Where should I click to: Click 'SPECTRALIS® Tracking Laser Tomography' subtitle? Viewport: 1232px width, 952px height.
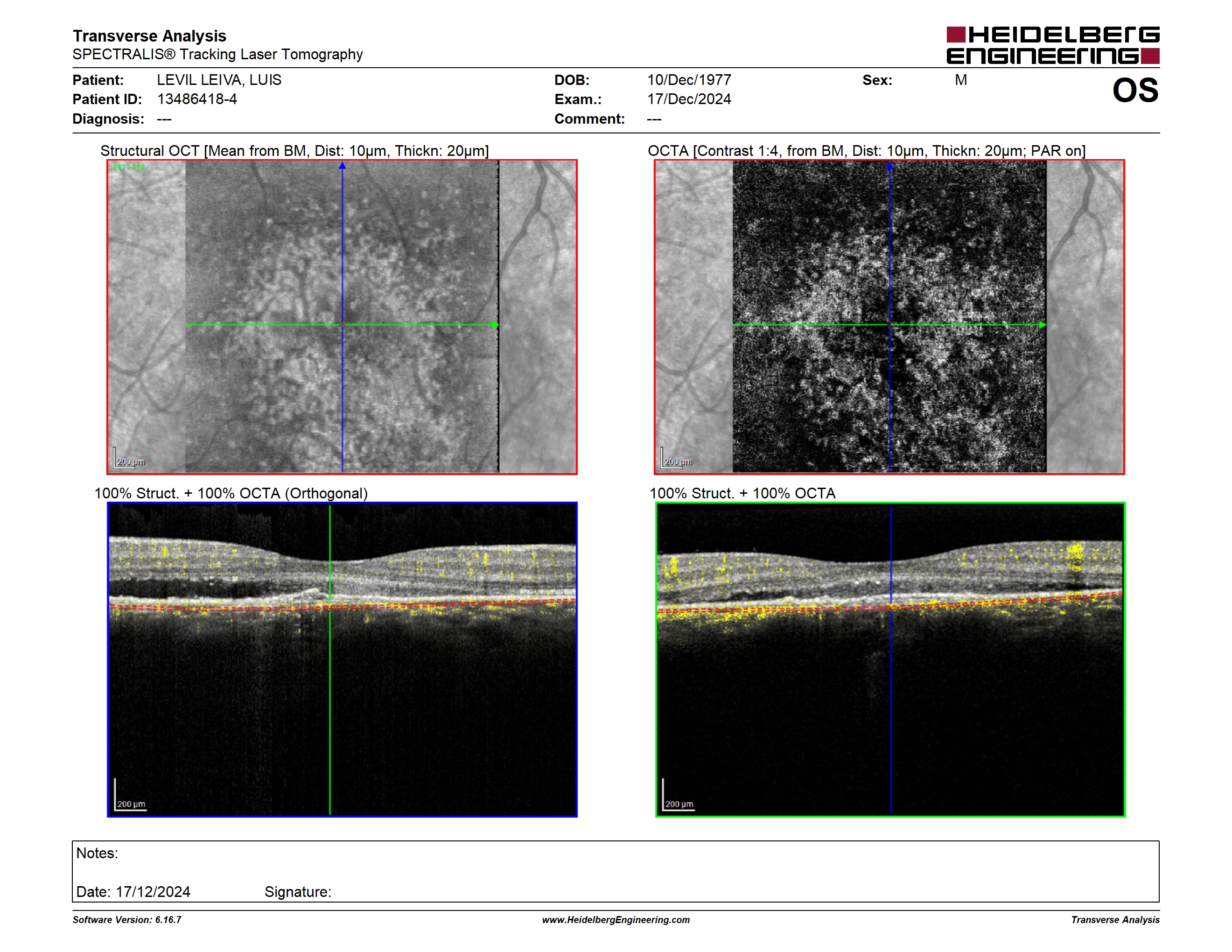click(217, 54)
